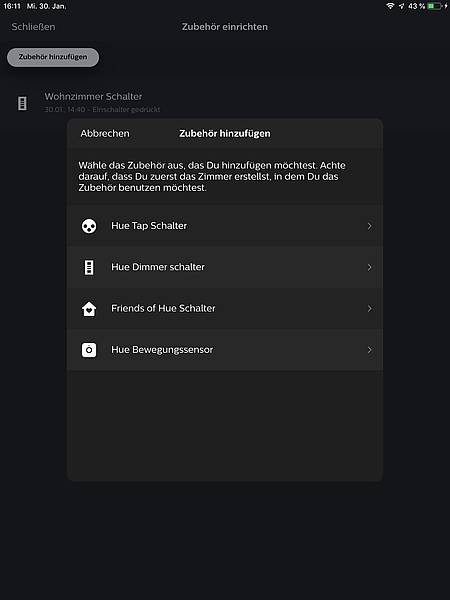450x600 pixels.
Task: Tap the Hue Bewegungssensor sensor icon
Action: 89,350
